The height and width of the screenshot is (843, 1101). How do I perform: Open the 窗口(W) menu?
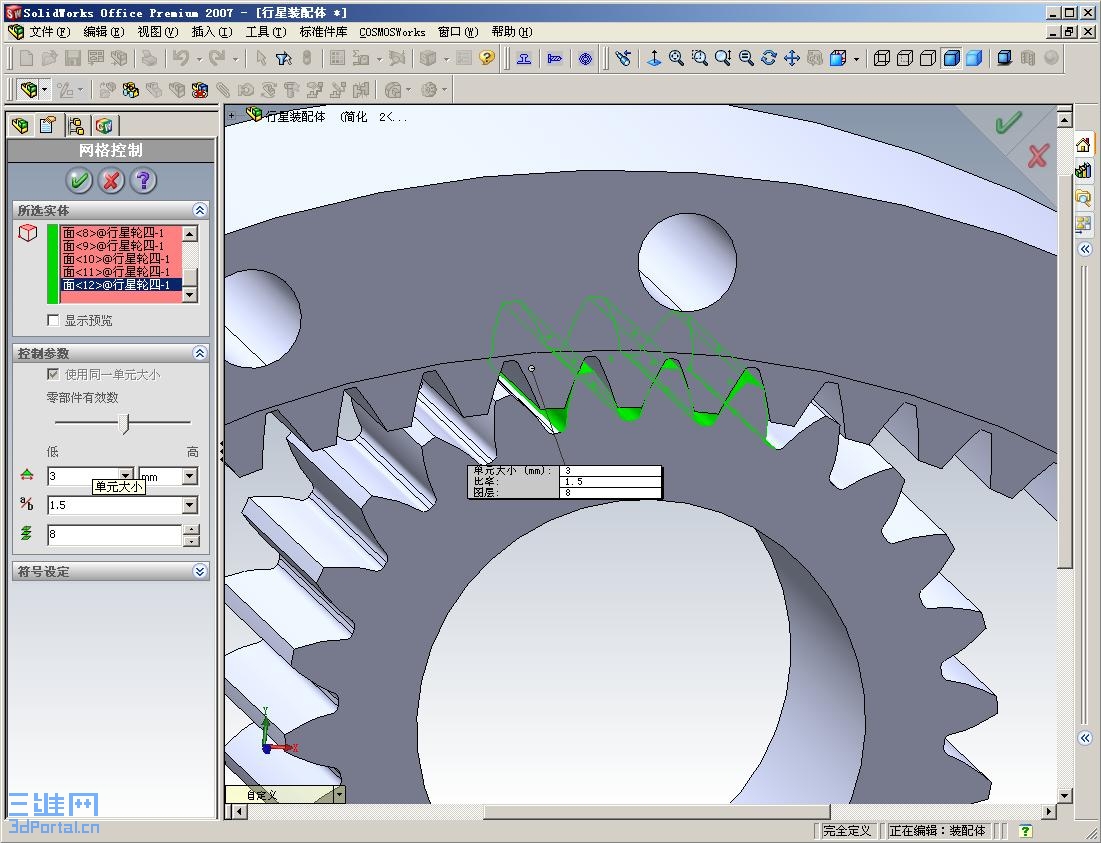pos(459,32)
